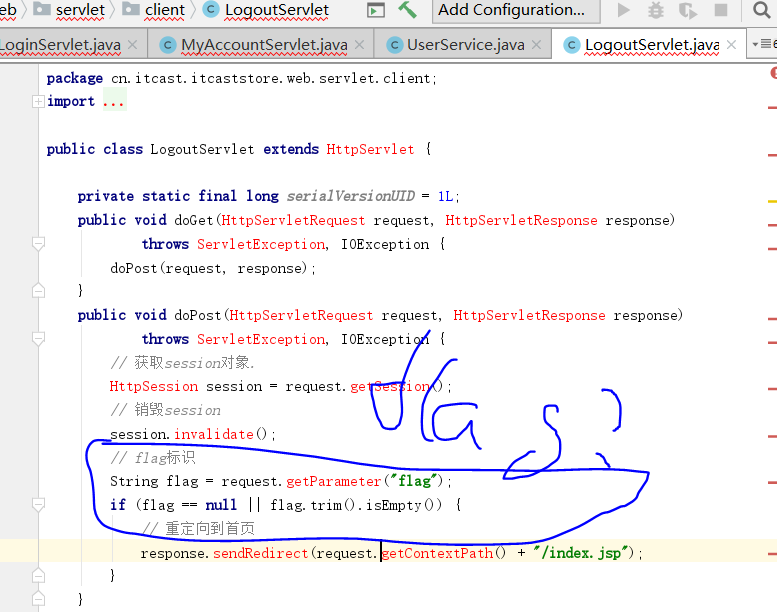The height and width of the screenshot is (612, 777).
Task: Switch to LoginServlet.java tab
Action: coord(60,45)
